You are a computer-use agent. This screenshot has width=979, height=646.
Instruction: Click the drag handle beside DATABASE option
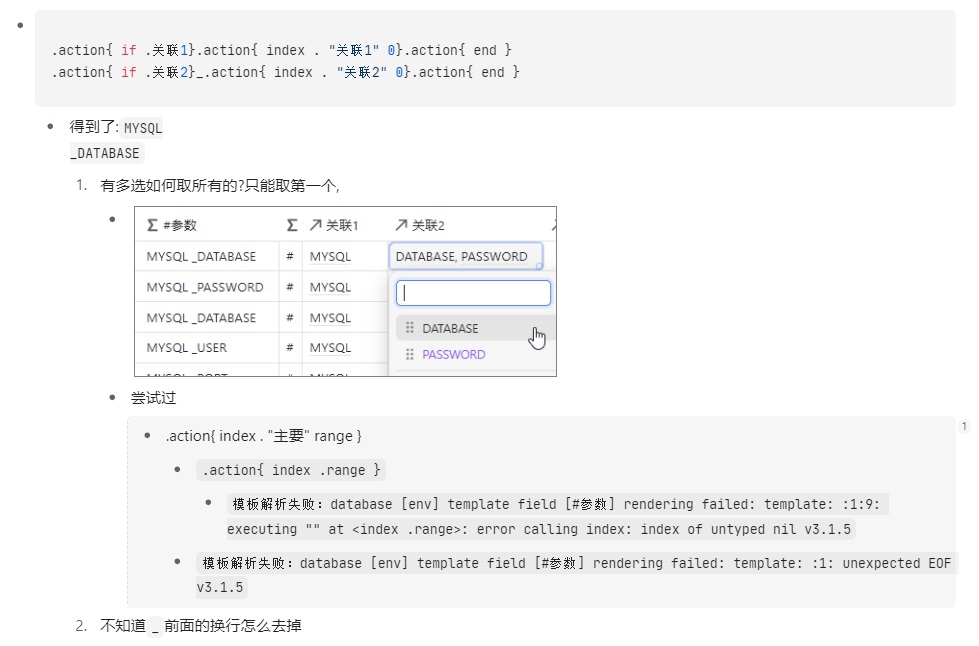[408, 326]
